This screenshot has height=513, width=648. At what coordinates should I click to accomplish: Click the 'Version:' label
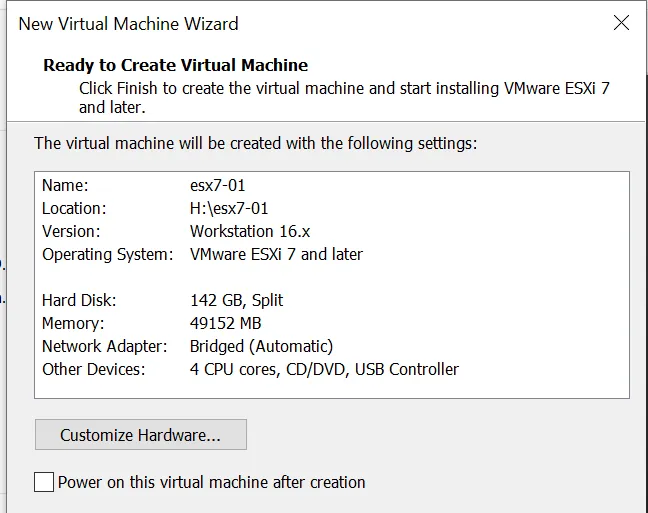[x=71, y=231]
